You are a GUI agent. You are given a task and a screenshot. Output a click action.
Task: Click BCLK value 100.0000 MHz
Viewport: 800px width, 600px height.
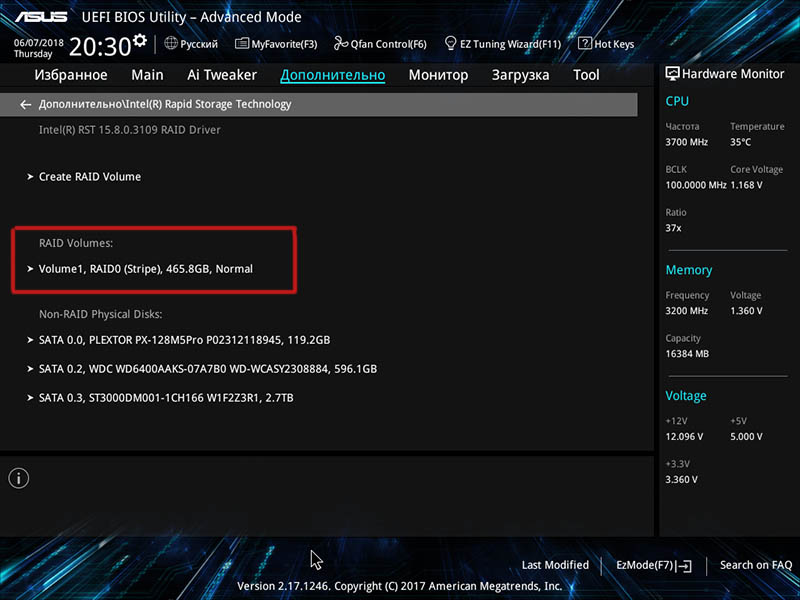pyautogui.click(x=696, y=185)
